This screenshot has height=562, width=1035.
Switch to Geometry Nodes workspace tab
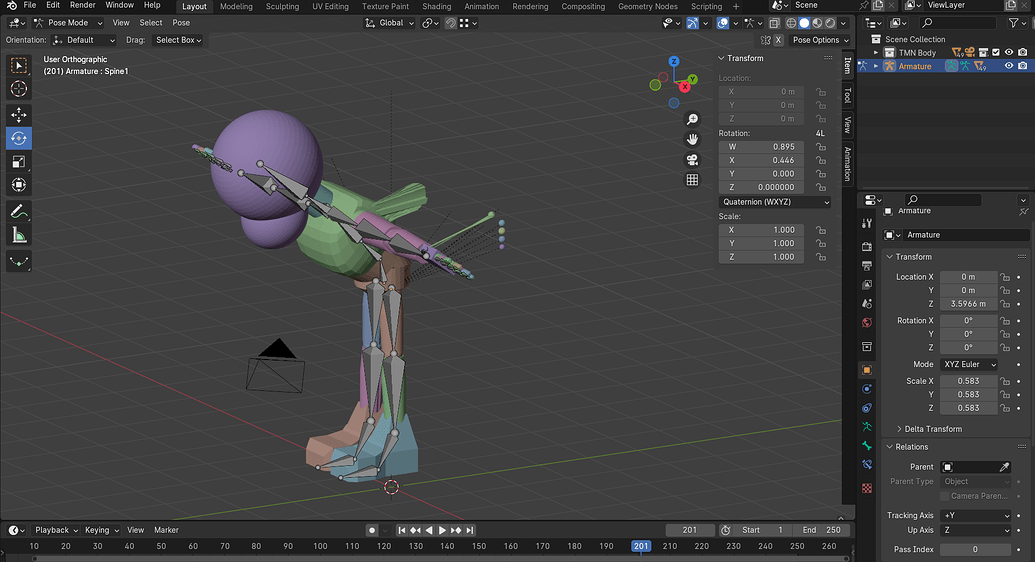(648, 7)
